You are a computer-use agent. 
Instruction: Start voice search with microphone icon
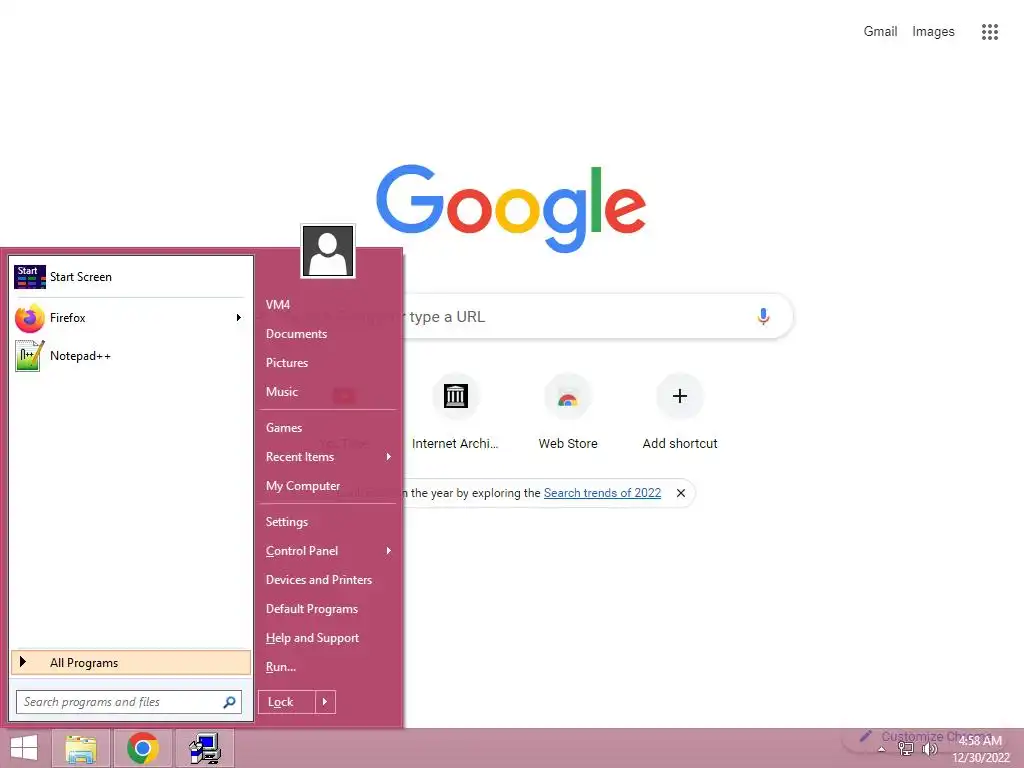(x=763, y=317)
